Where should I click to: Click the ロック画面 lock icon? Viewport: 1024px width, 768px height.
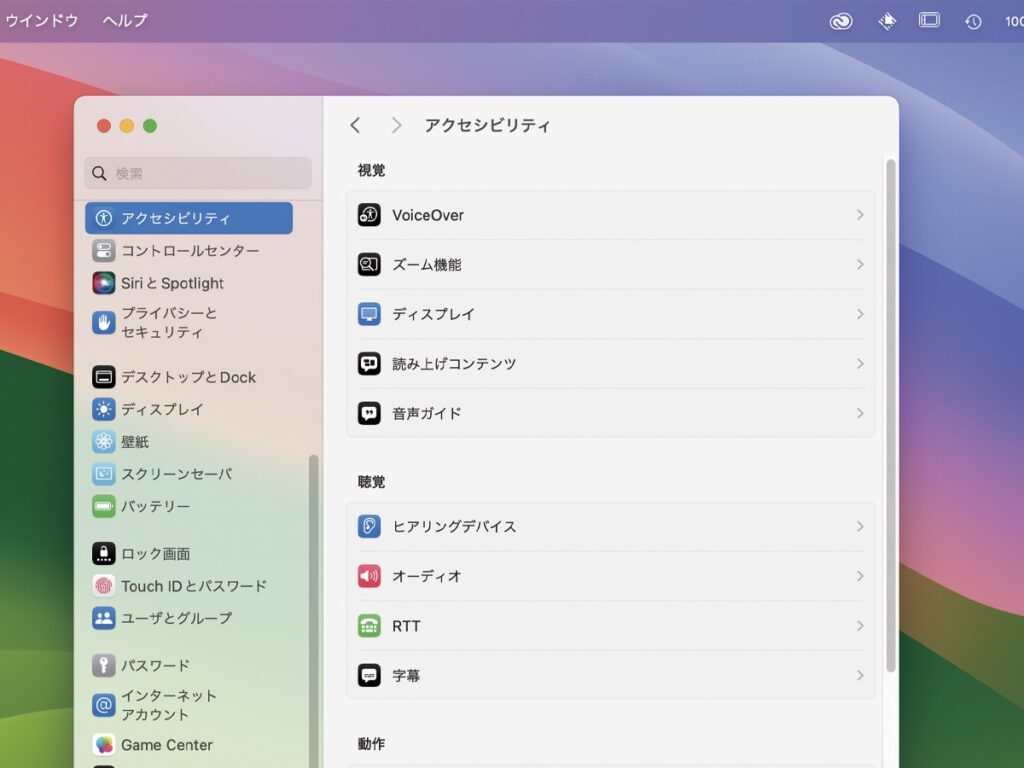104,554
